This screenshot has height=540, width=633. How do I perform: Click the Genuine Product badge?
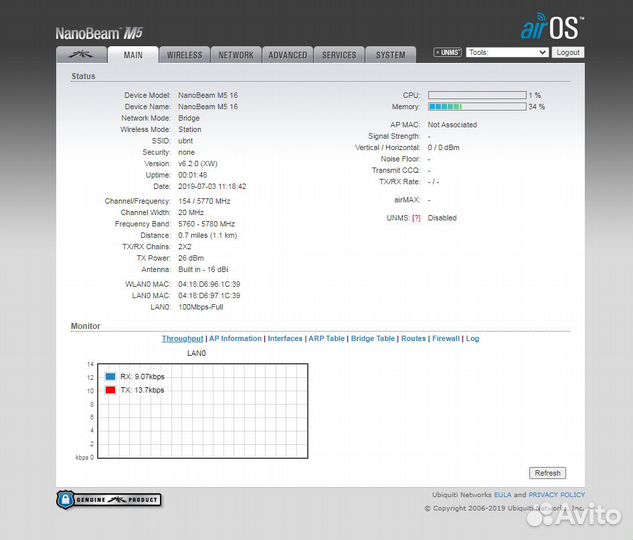click(x=109, y=500)
